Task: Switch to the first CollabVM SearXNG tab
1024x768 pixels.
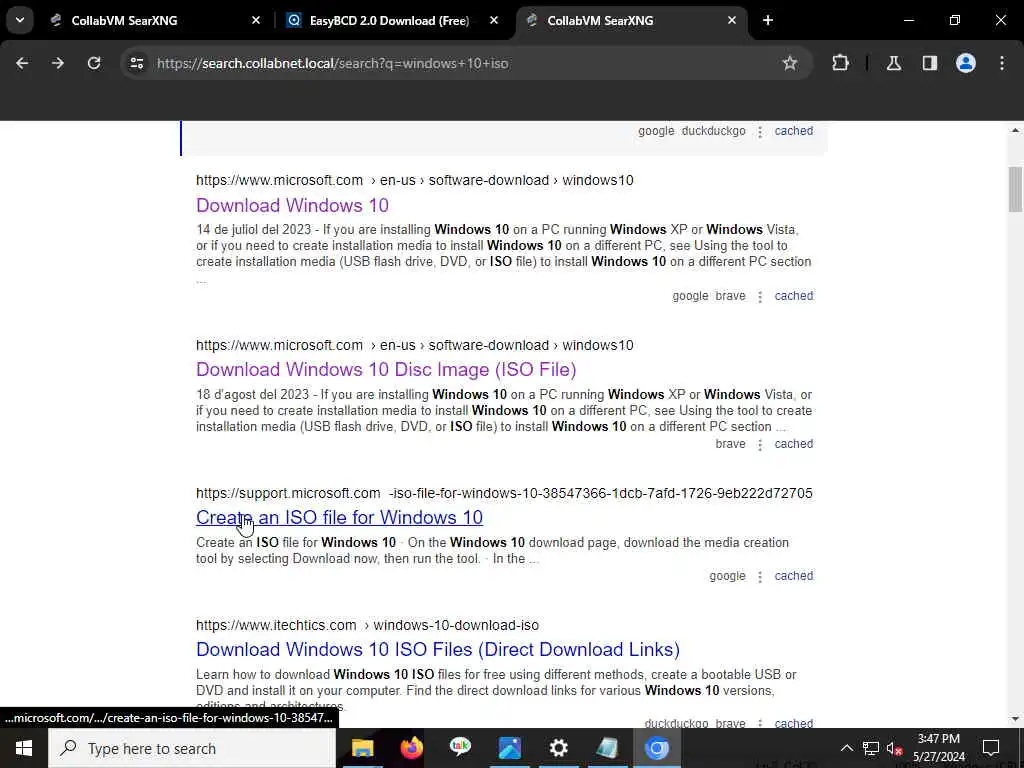Action: (157, 20)
